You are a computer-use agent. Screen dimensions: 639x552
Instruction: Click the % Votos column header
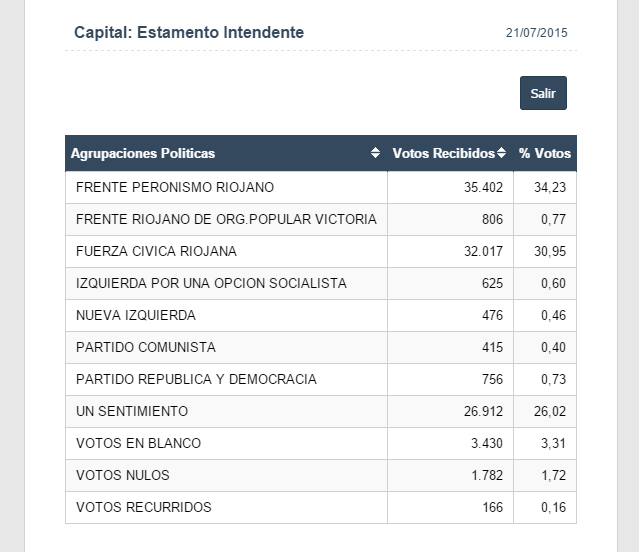click(545, 153)
